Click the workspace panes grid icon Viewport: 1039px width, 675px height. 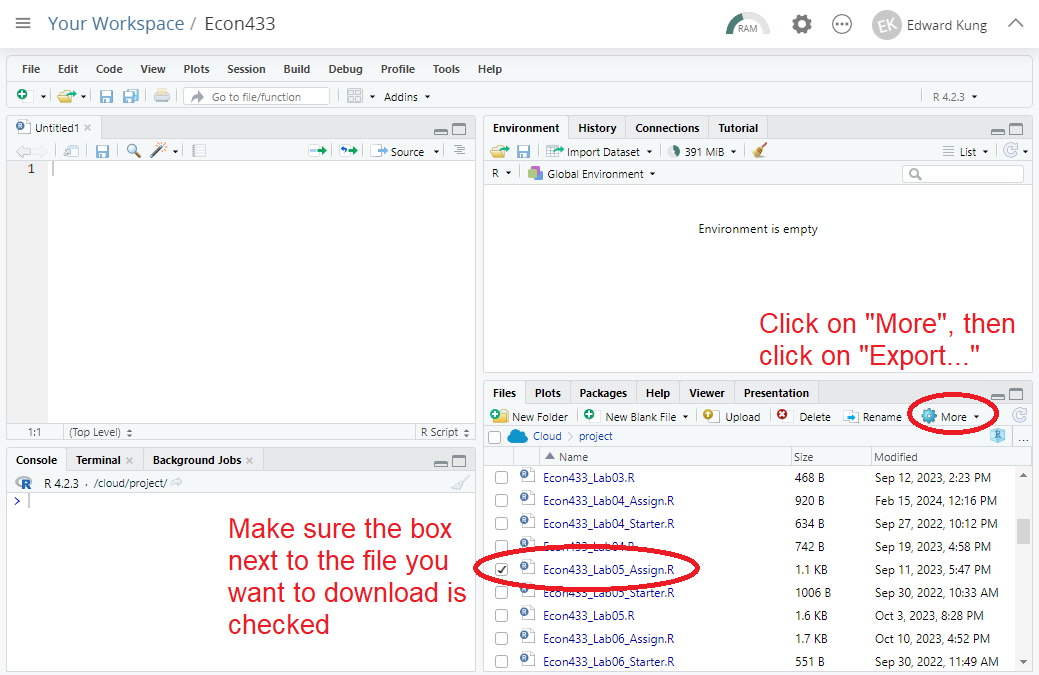click(355, 97)
